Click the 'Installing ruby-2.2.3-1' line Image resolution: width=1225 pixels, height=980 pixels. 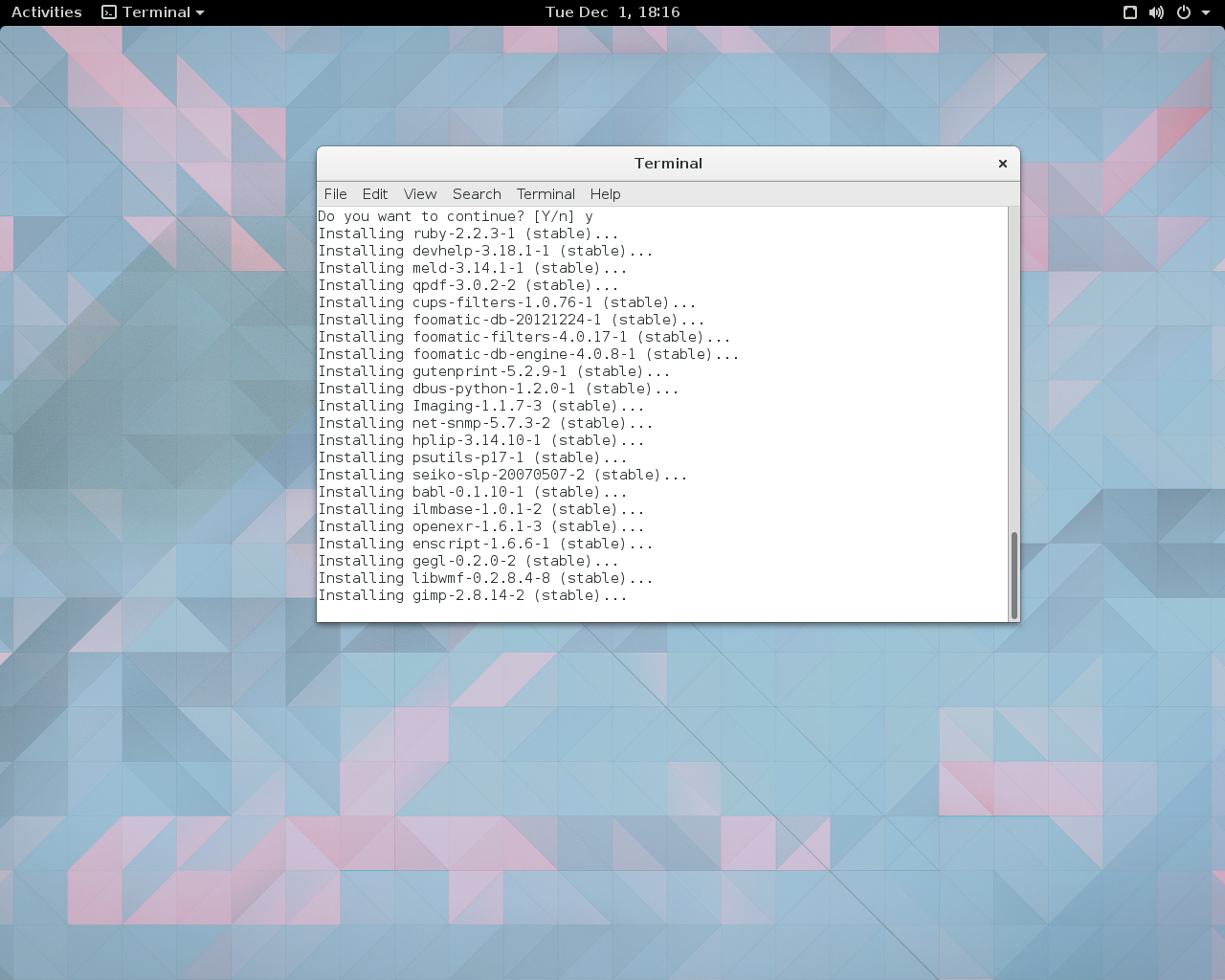[468, 234]
